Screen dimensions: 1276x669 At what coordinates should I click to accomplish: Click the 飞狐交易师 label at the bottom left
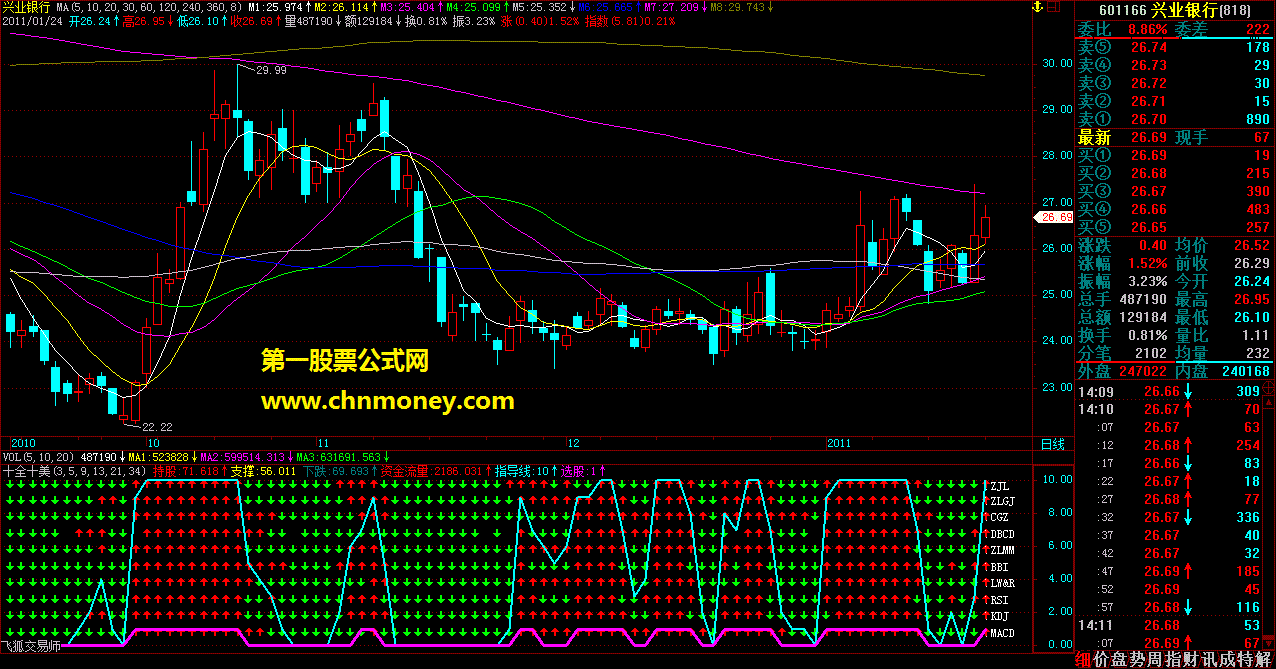30,647
